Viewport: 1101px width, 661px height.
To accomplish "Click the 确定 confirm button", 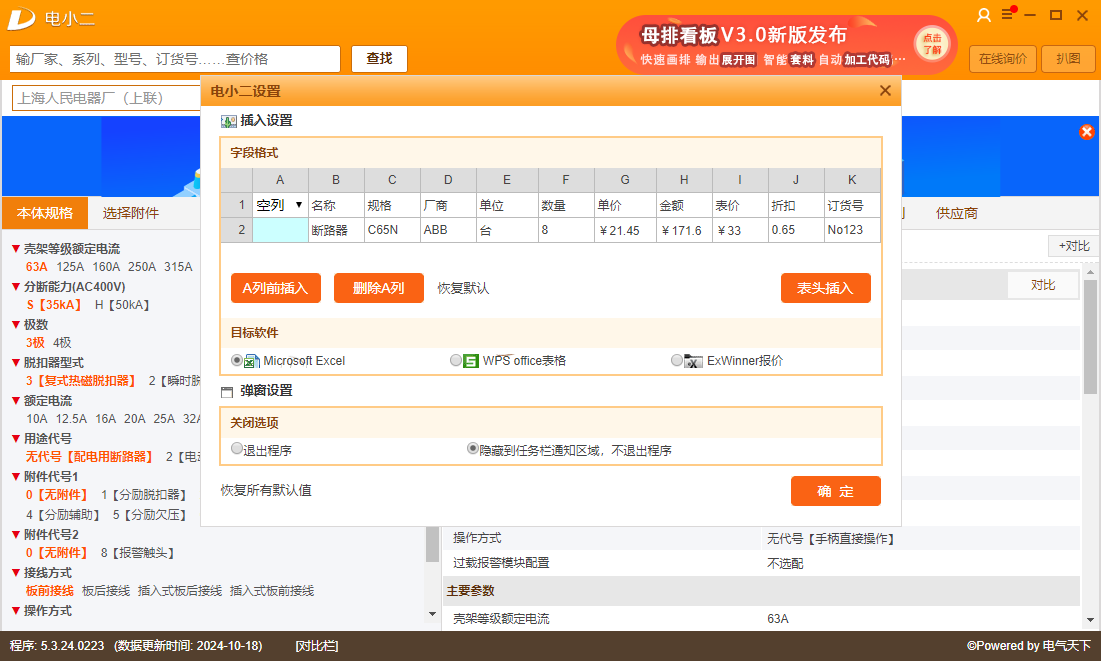I will [x=836, y=491].
